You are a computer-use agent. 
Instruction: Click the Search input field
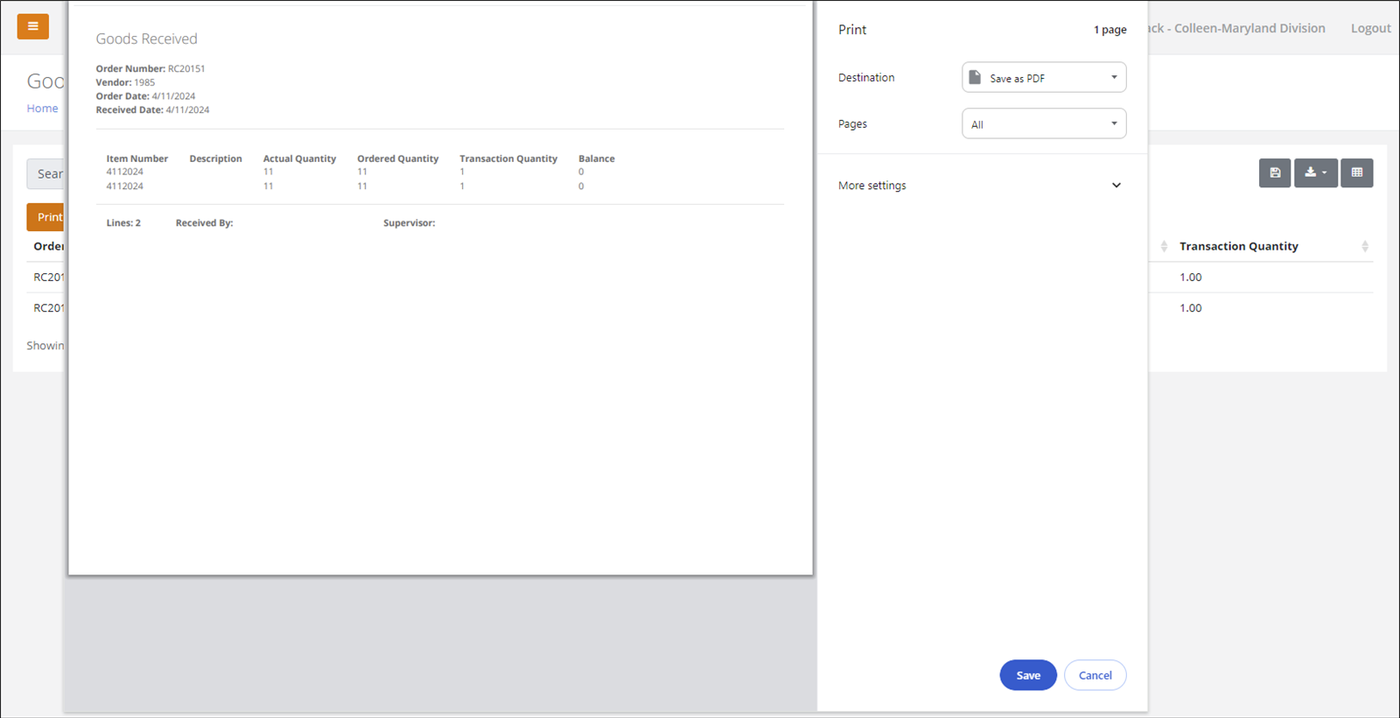(x=46, y=174)
